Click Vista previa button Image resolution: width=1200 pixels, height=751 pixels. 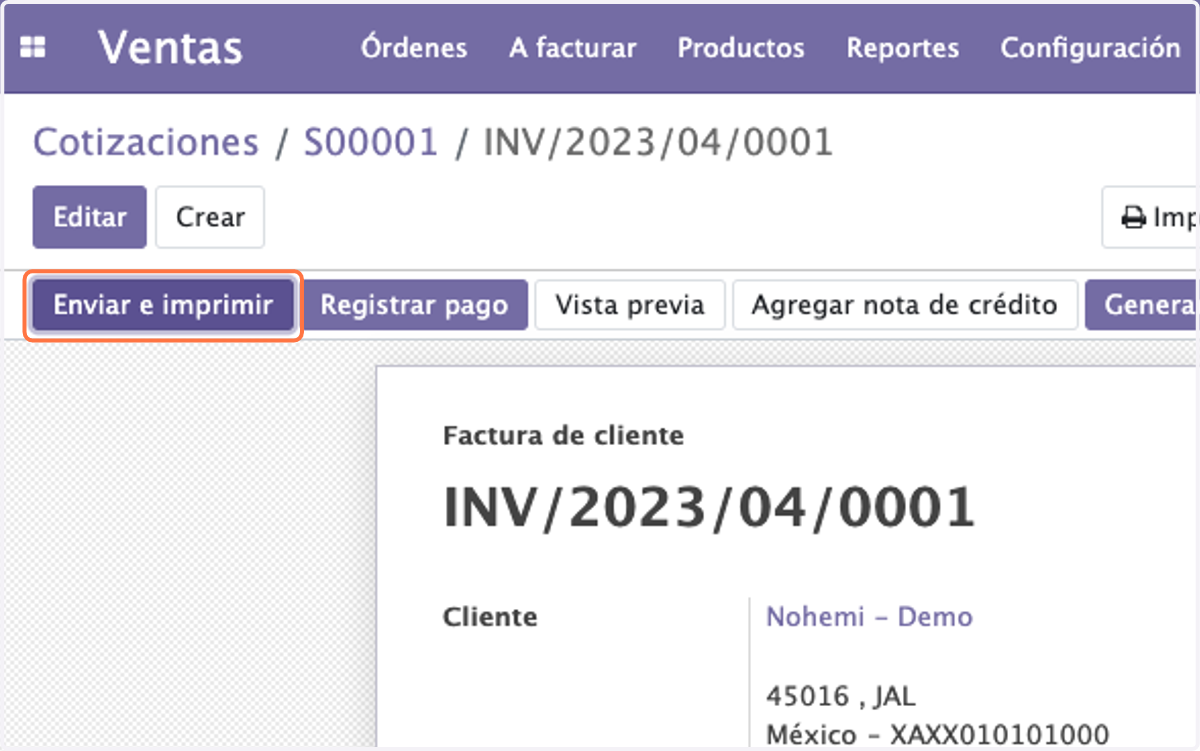(x=629, y=305)
